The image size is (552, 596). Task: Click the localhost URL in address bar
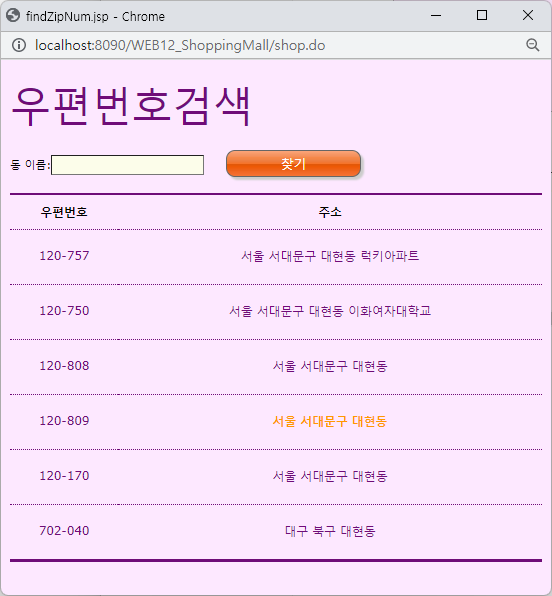click(x=180, y=45)
